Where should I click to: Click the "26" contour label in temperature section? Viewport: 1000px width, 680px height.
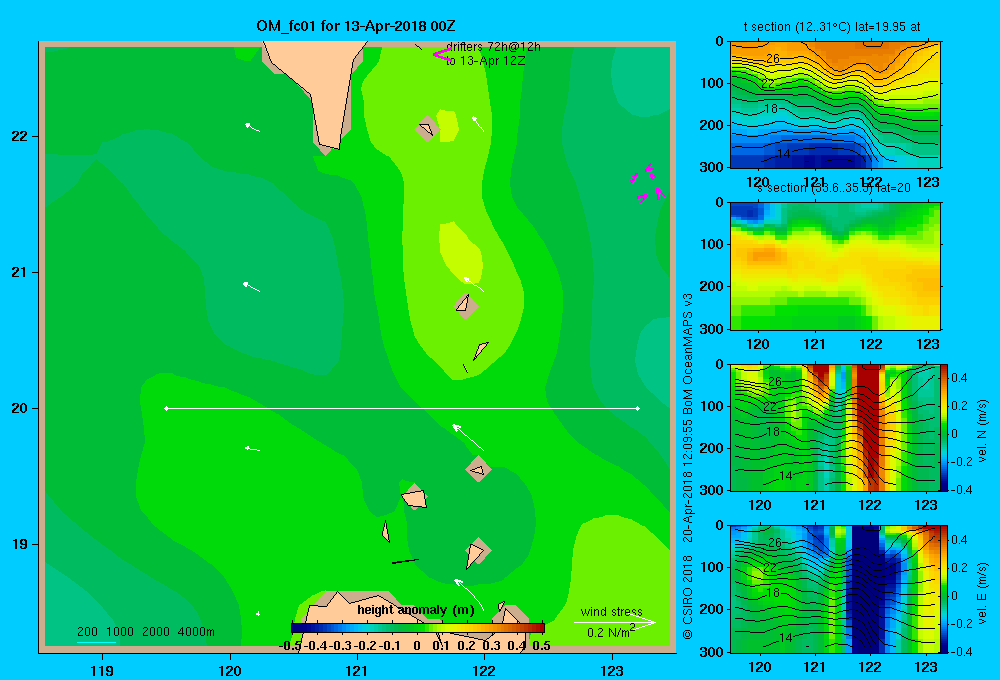[772, 58]
